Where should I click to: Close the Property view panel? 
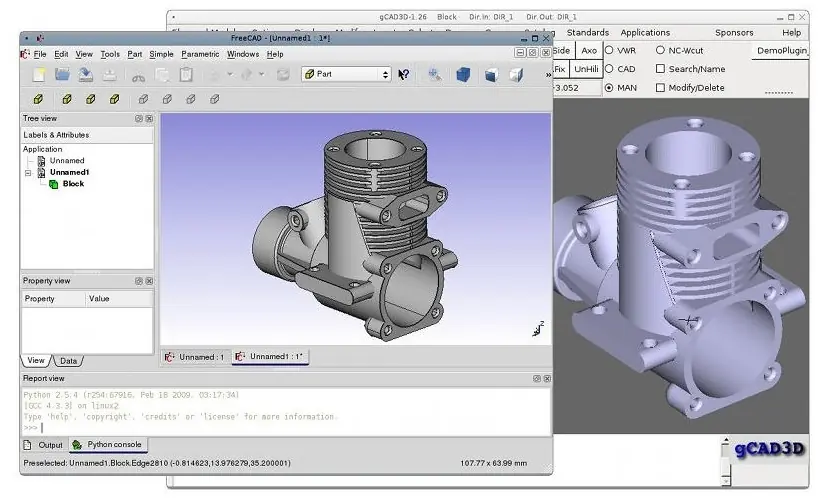click(x=149, y=281)
